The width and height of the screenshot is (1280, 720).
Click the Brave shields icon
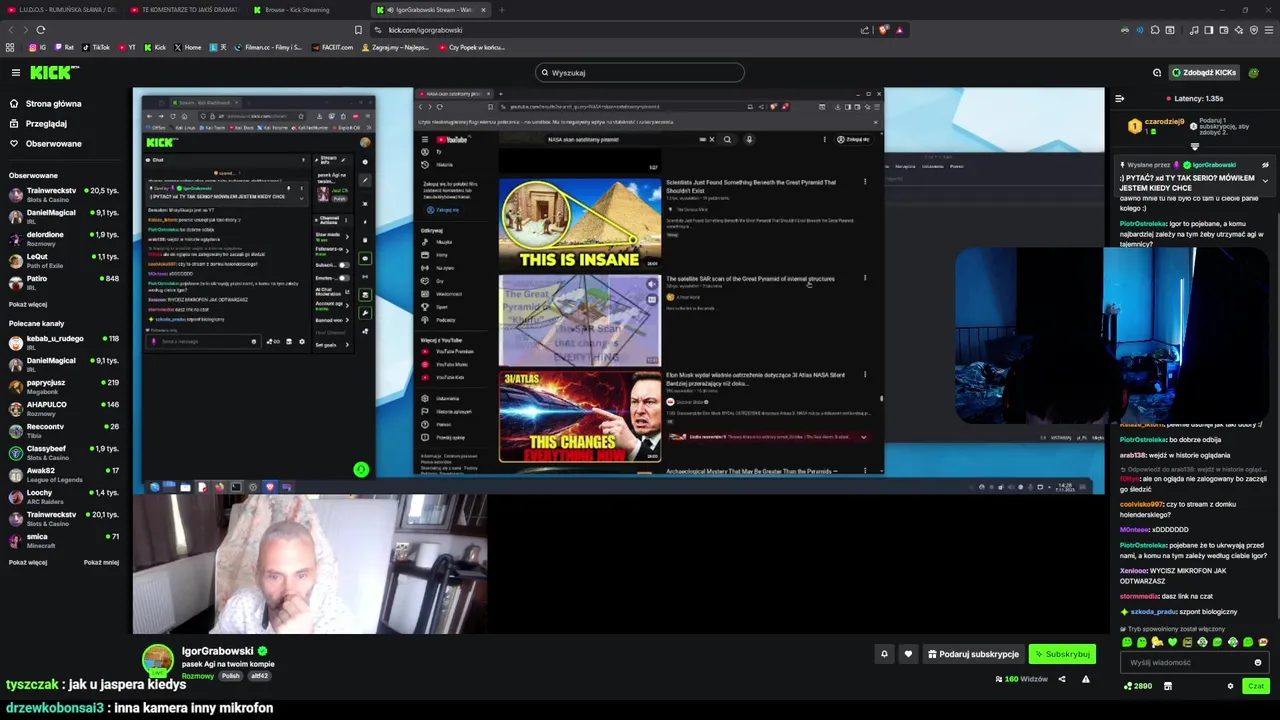[884, 30]
